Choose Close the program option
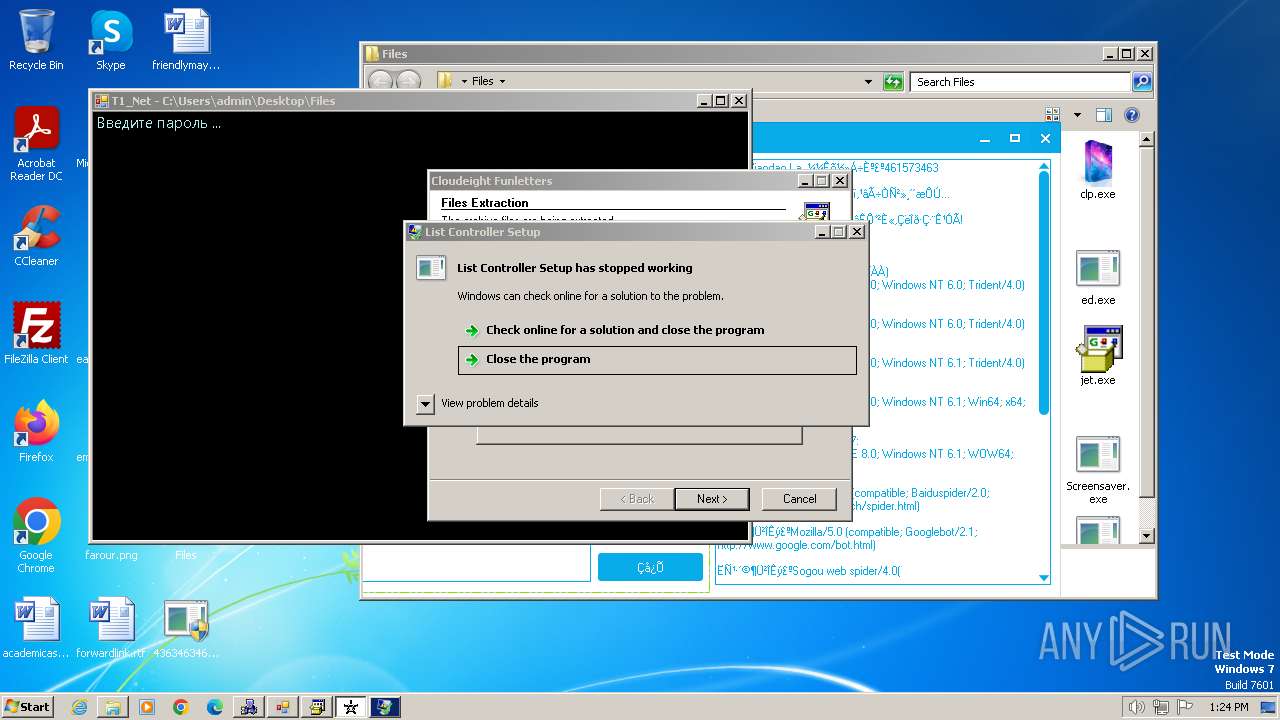The image size is (1280, 720). coord(657,360)
